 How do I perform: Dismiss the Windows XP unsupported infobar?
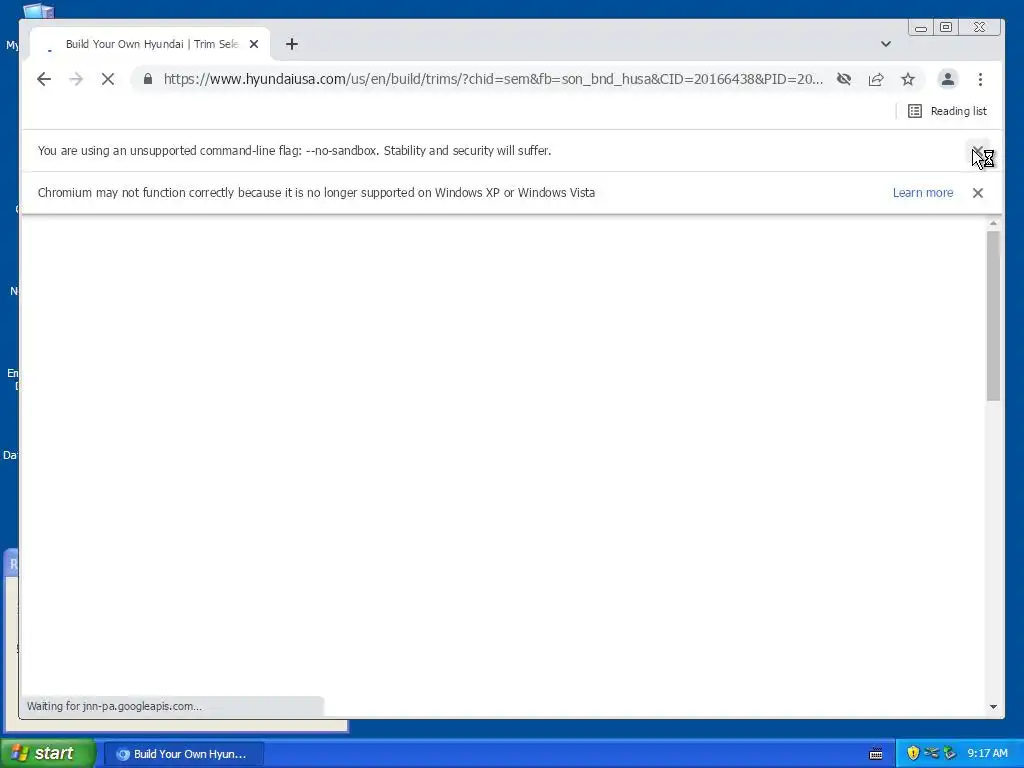pos(978,193)
